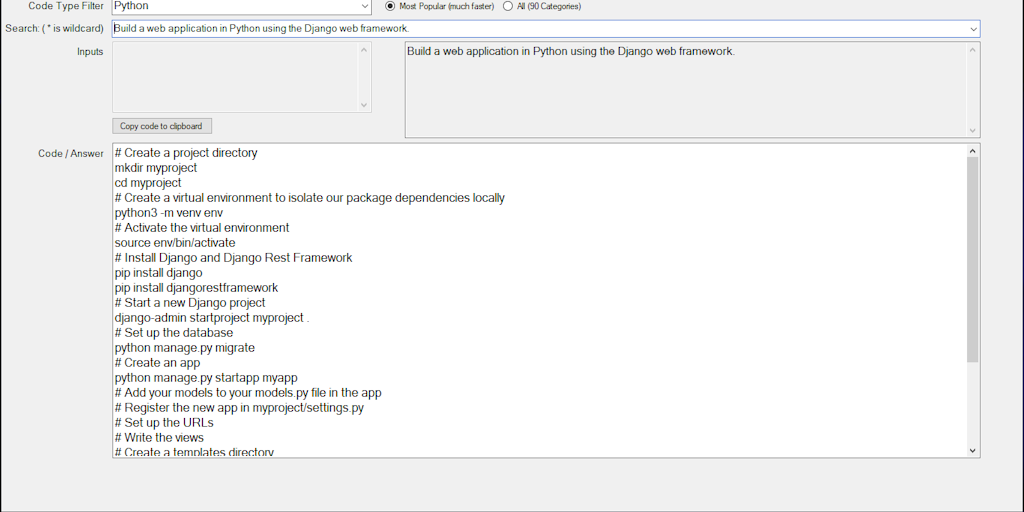Click the Inputs box scroll up arrow
Image resolution: width=1024 pixels, height=512 pixels.
tap(364, 50)
